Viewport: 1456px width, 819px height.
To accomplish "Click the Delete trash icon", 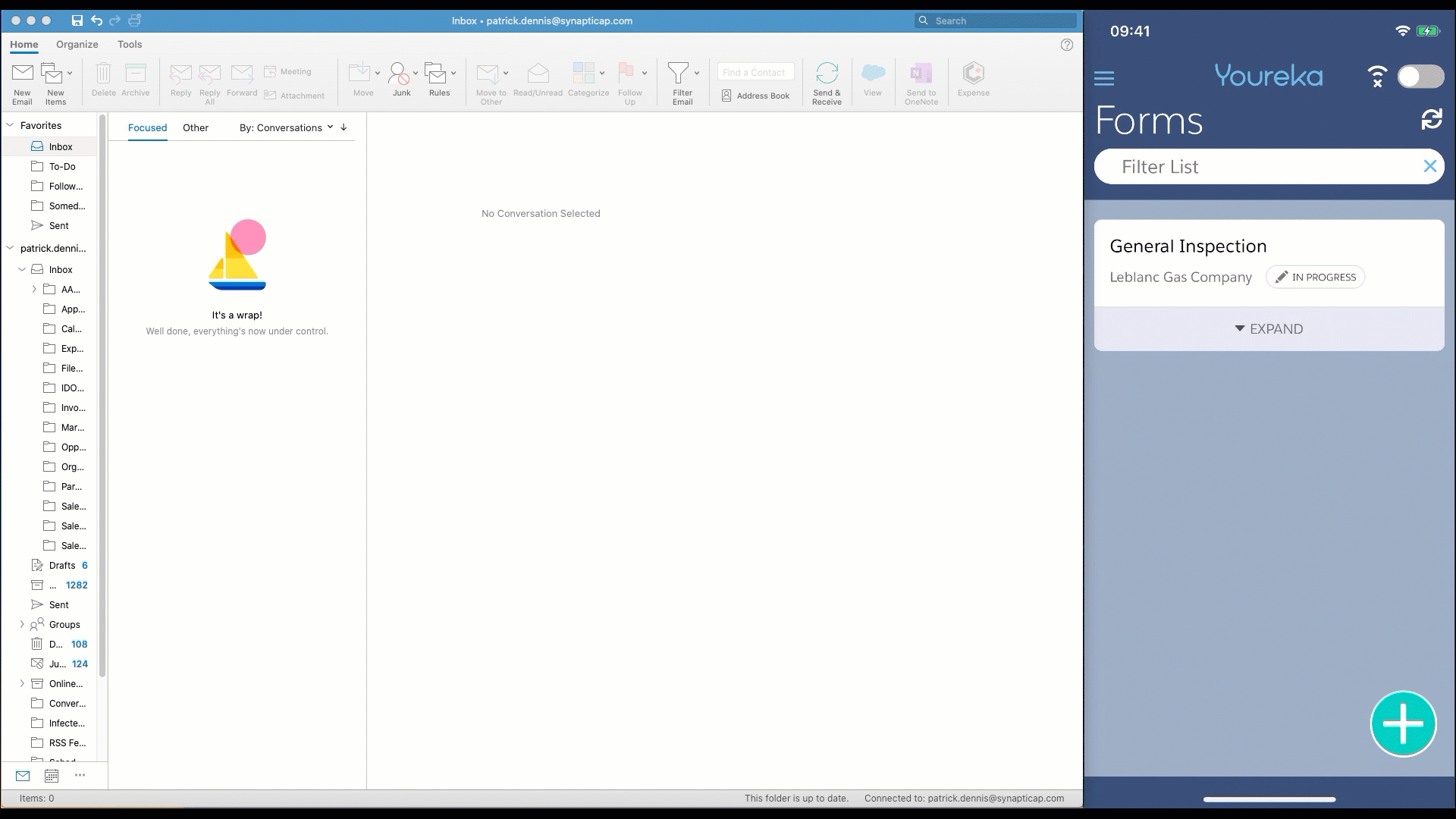I will point(104,74).
